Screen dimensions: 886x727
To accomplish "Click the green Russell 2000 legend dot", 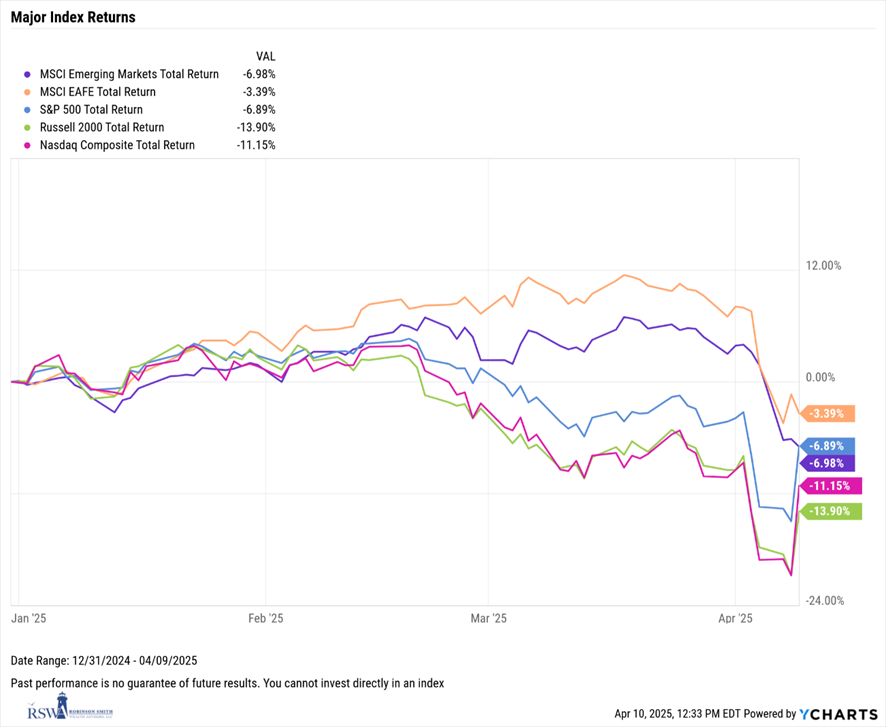I will click(25, 127).
